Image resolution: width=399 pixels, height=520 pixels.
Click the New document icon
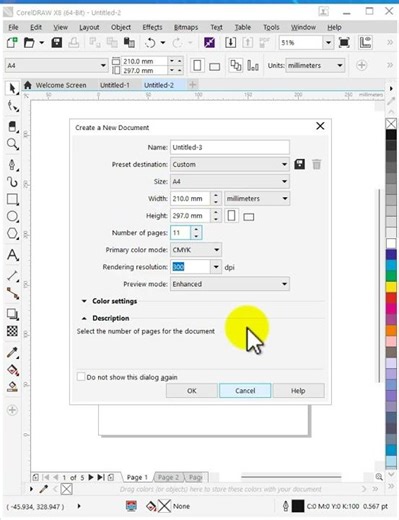coord(12,43)
